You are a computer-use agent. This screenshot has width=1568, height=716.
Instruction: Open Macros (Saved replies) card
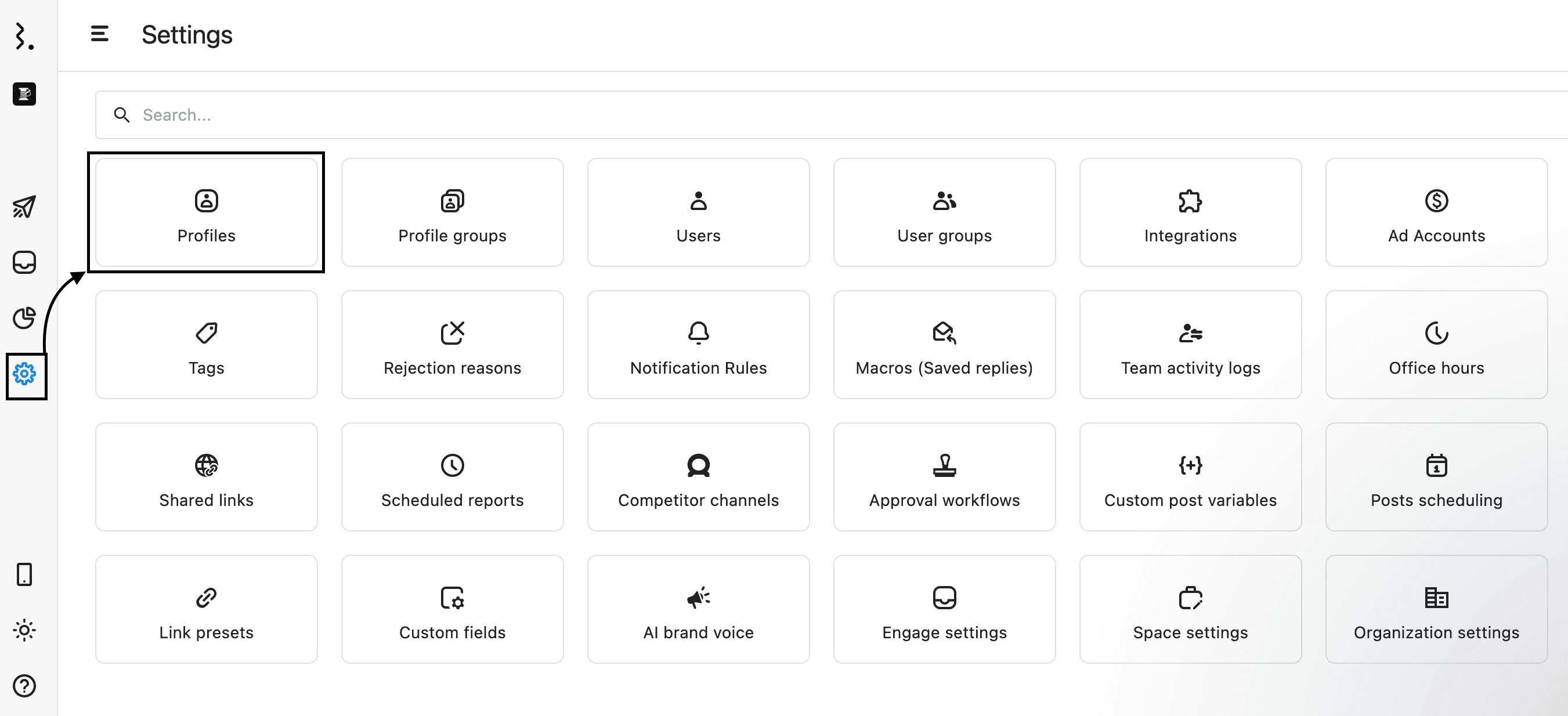[944, 345]
